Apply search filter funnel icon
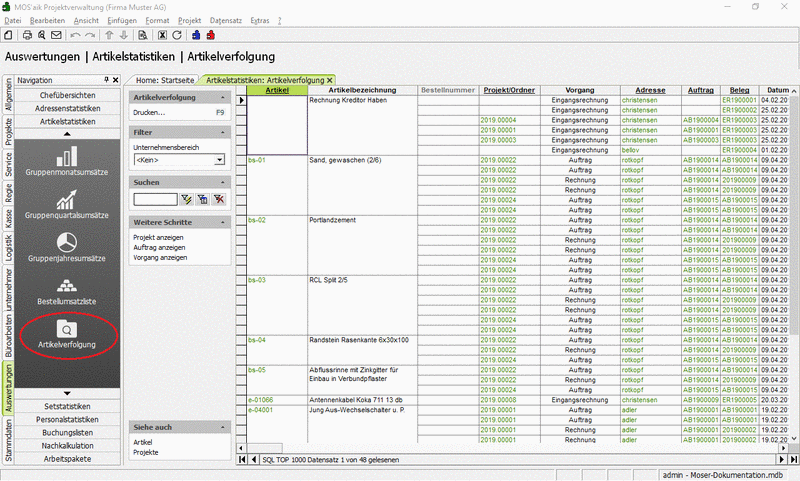The image size is (800, 481). click(x=186, y=199)
